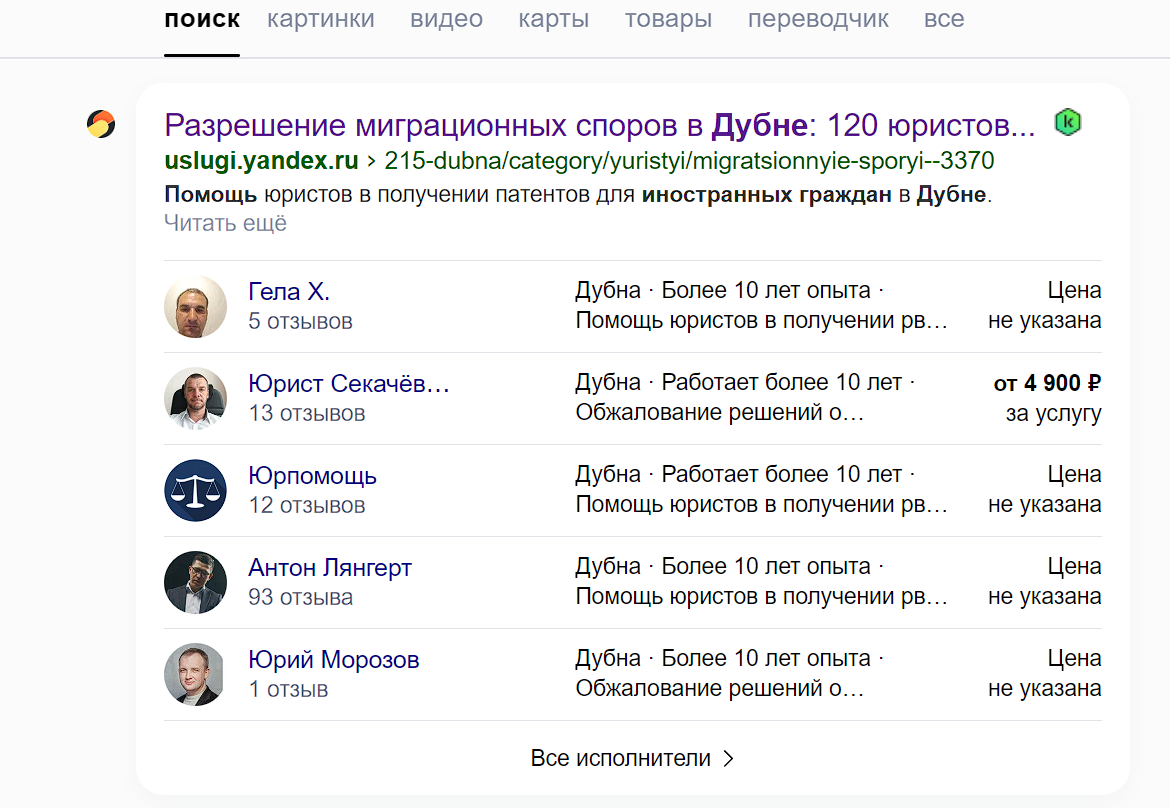This screenshot has width=1170, height=808.
Task: Click Антон Лянгерт Более 10 лет опыта text
Action: pos(766,566)
